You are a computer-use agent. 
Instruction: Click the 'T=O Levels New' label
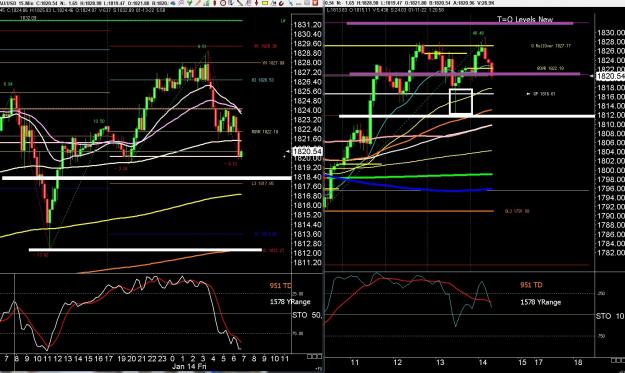525,19
